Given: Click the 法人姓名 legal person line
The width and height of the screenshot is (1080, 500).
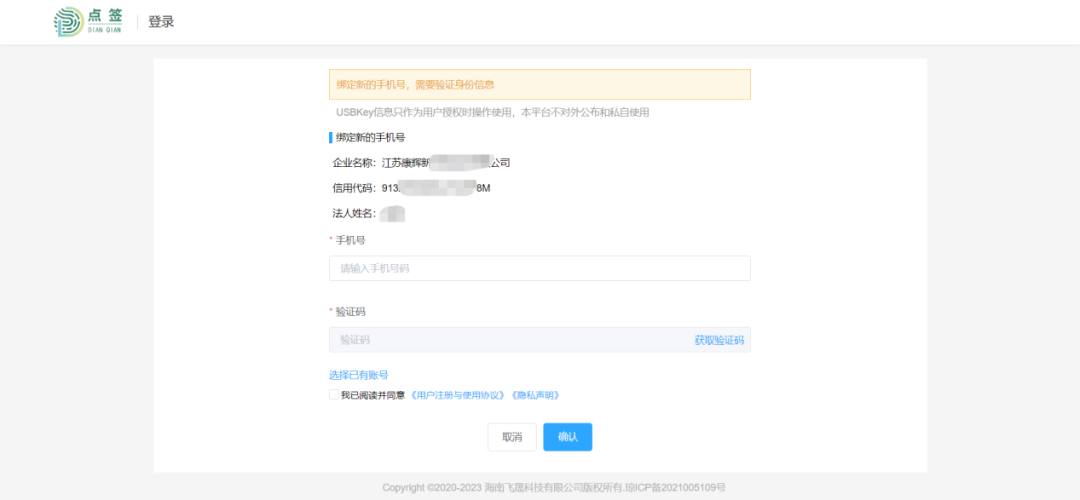Looking at the screenshot, I should pos(367,213).
